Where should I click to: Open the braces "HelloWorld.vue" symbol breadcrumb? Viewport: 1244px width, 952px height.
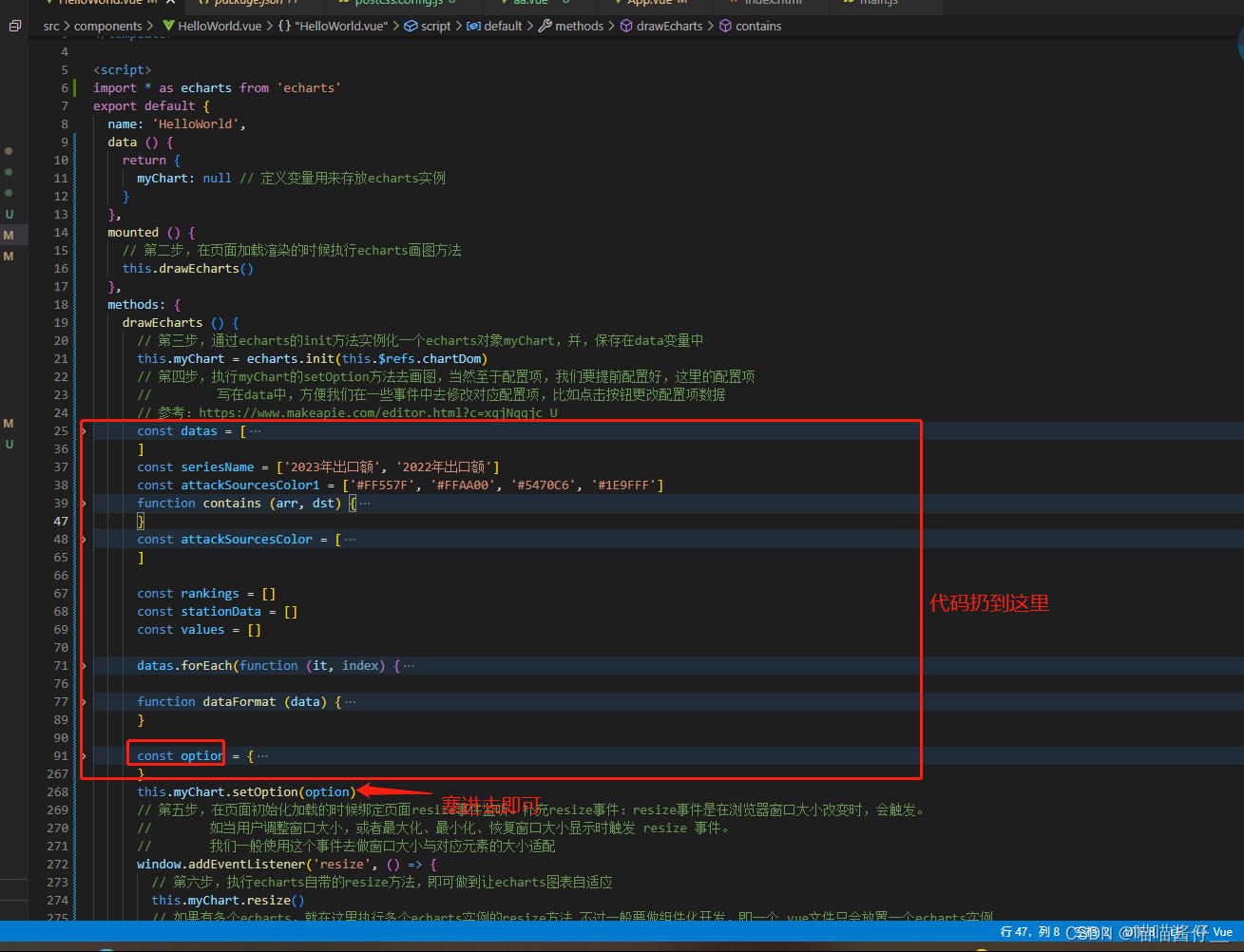334,27
